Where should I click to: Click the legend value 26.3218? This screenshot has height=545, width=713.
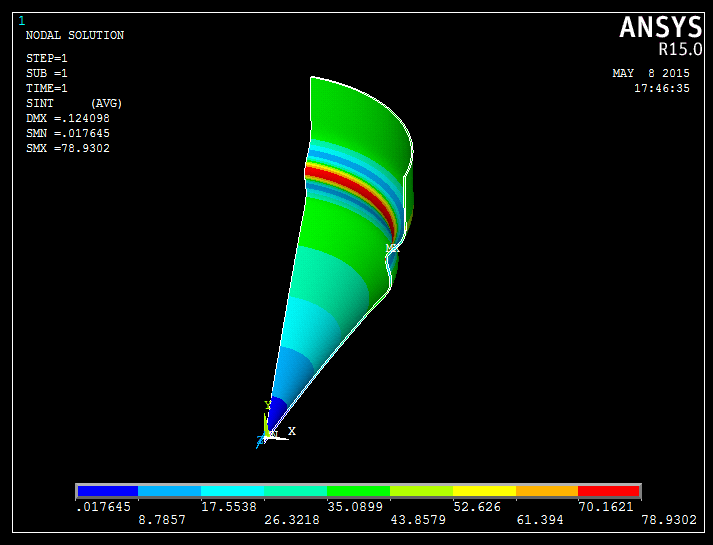click(292, 520)
